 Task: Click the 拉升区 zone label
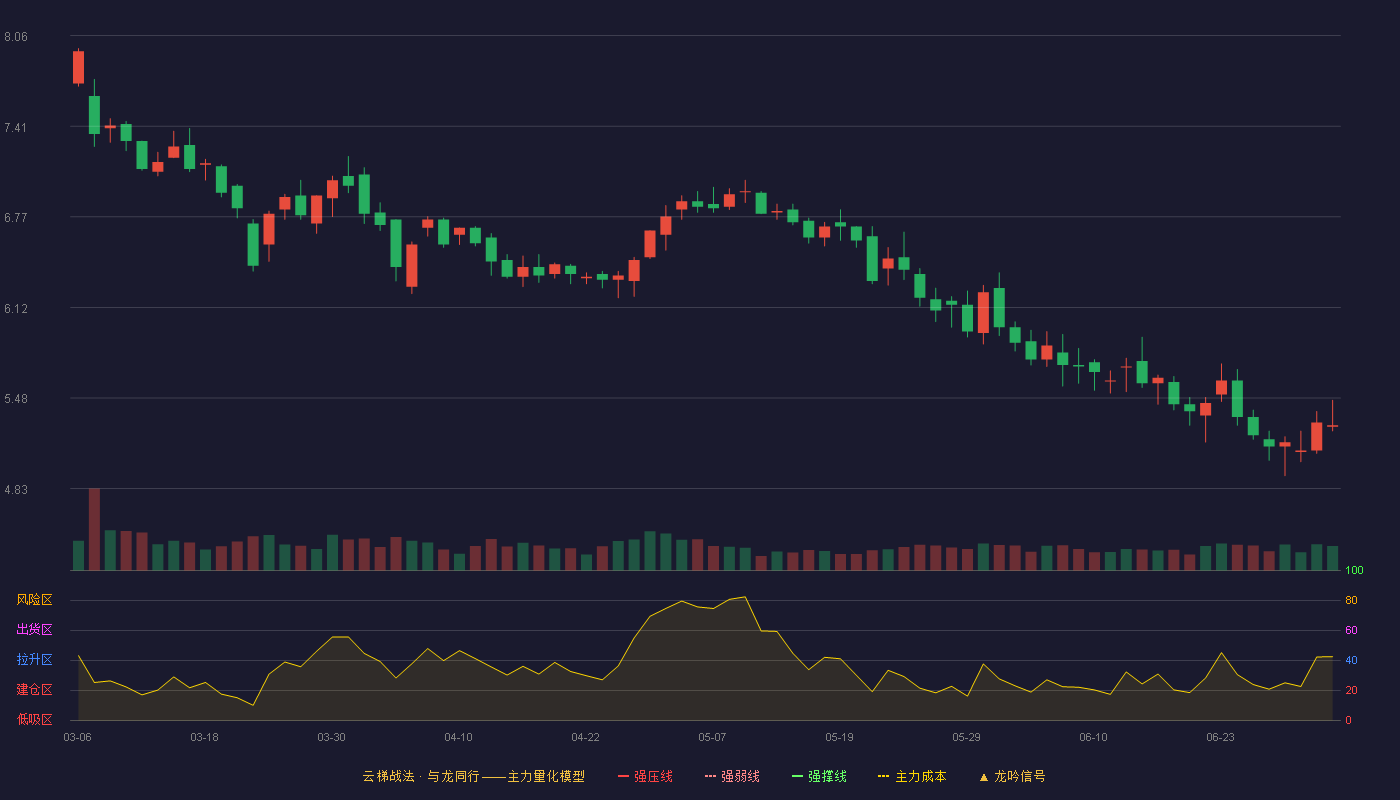pos(34,660)
